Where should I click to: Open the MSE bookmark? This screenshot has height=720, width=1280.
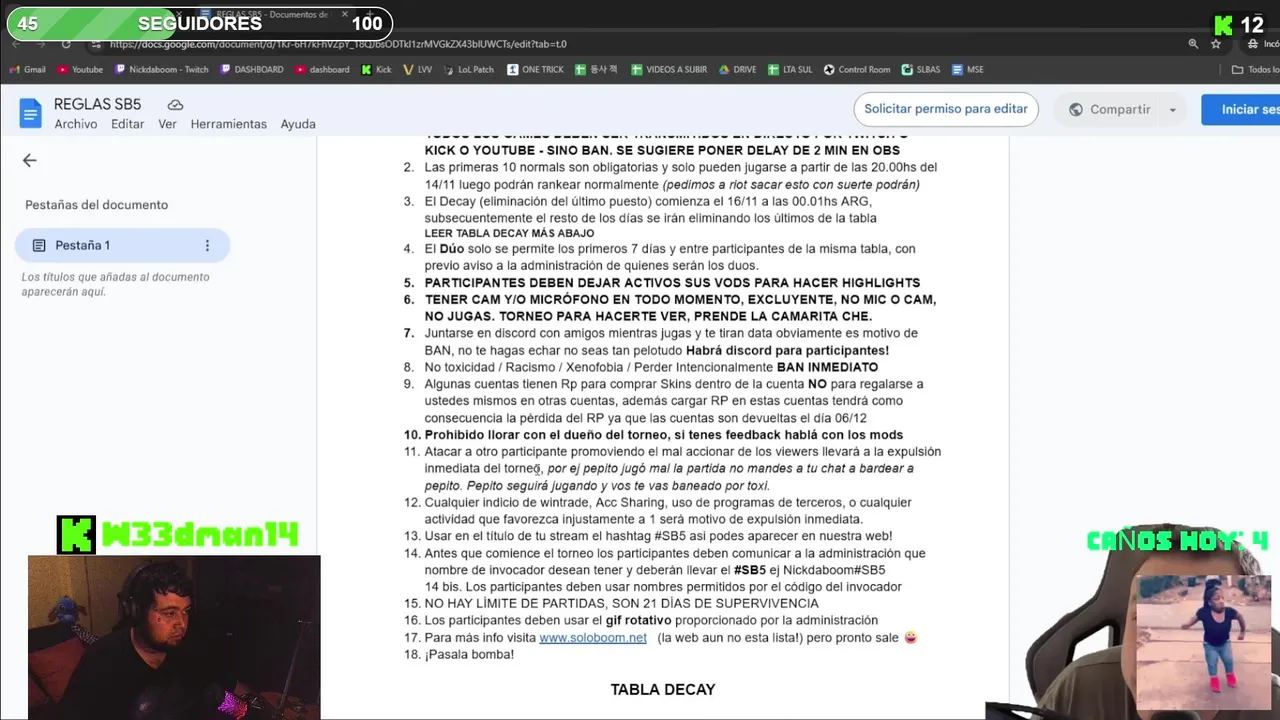968,70
